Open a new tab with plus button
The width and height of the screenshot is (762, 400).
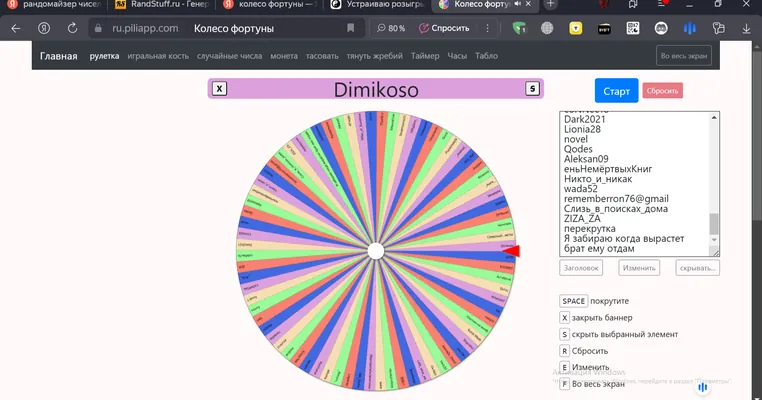tap(551, 4)
